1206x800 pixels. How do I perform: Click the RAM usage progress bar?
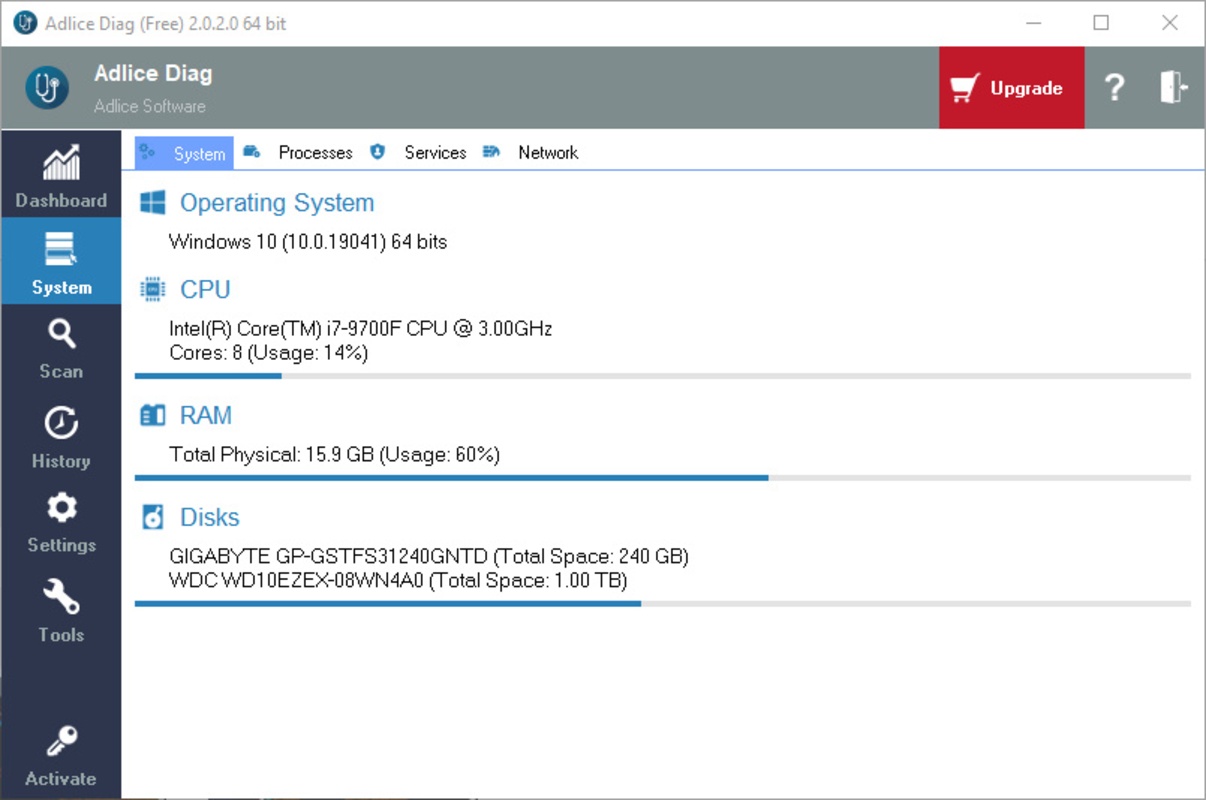pyautogui.click(x=662, y=478)
